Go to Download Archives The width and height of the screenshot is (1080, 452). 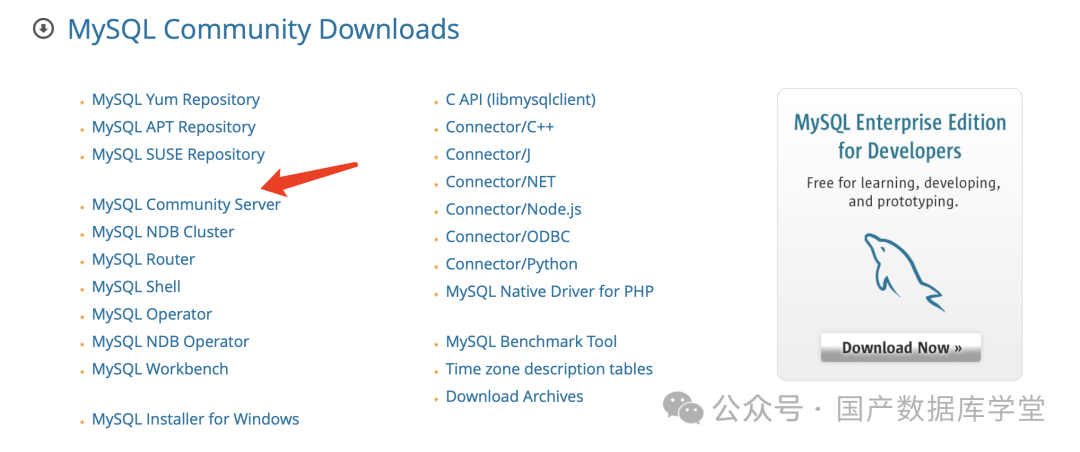[x=515, y=397]
